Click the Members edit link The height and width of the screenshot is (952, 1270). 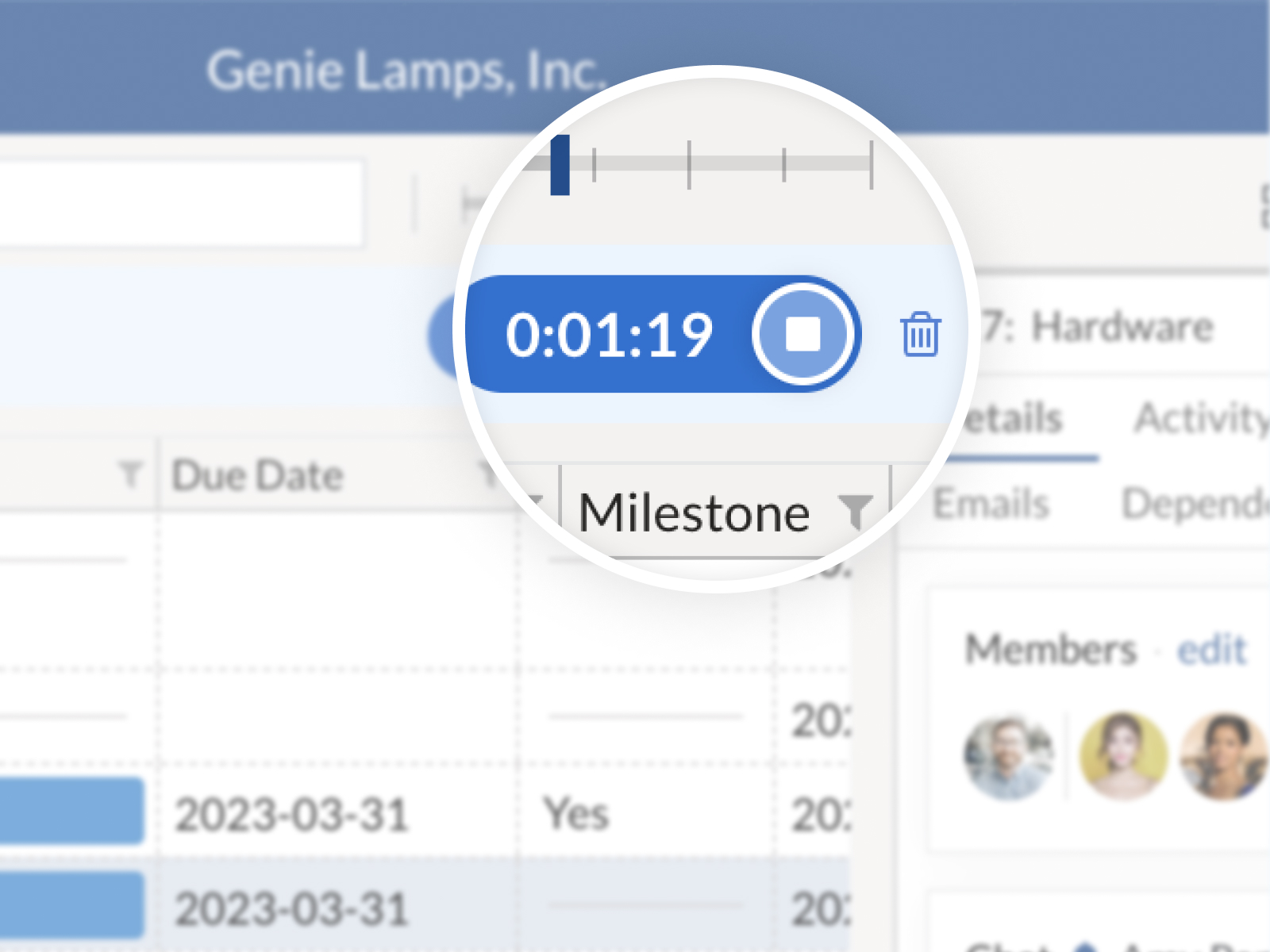(x=1211, y=650)
